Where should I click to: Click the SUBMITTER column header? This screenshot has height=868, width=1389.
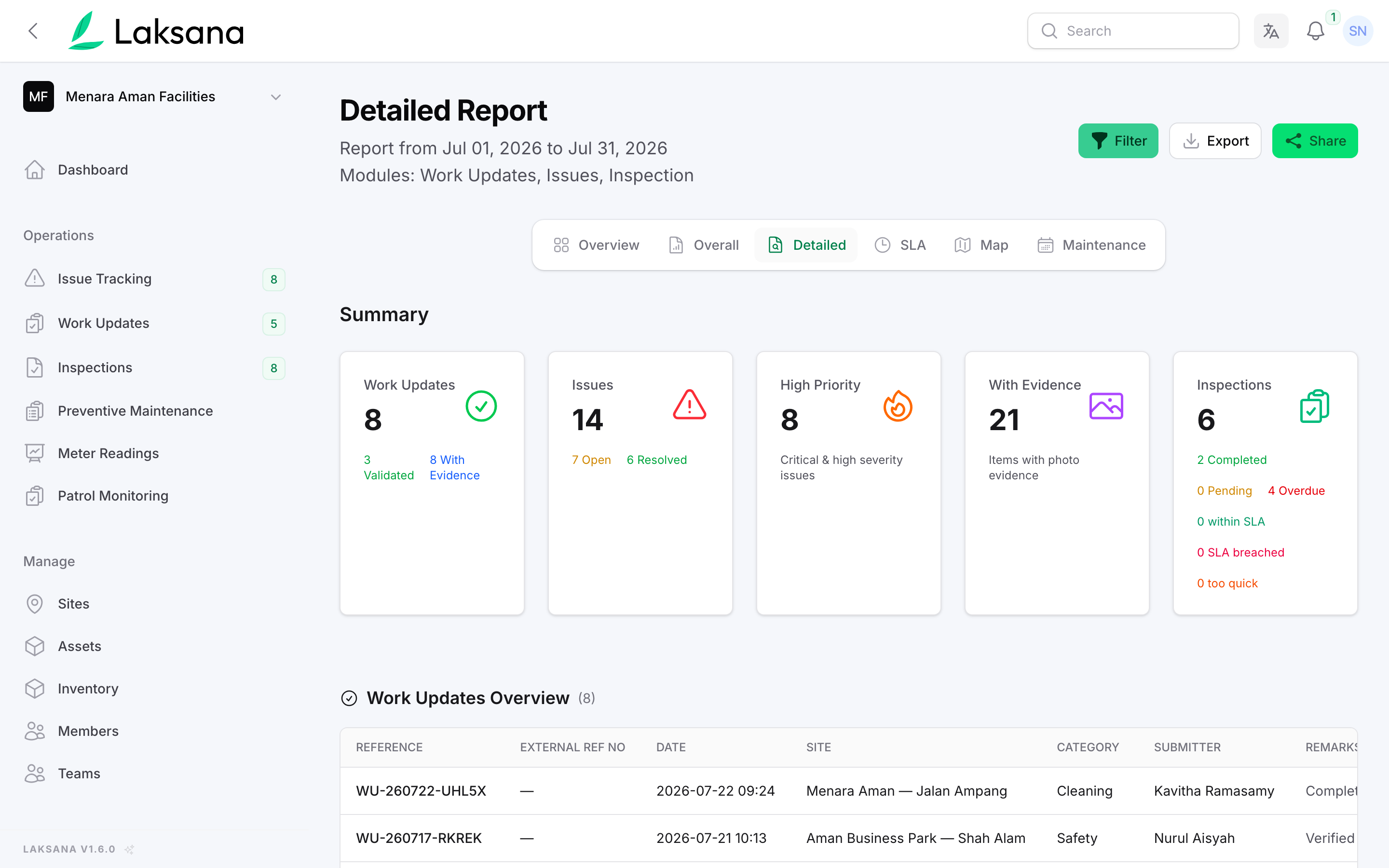[1187, 747]
